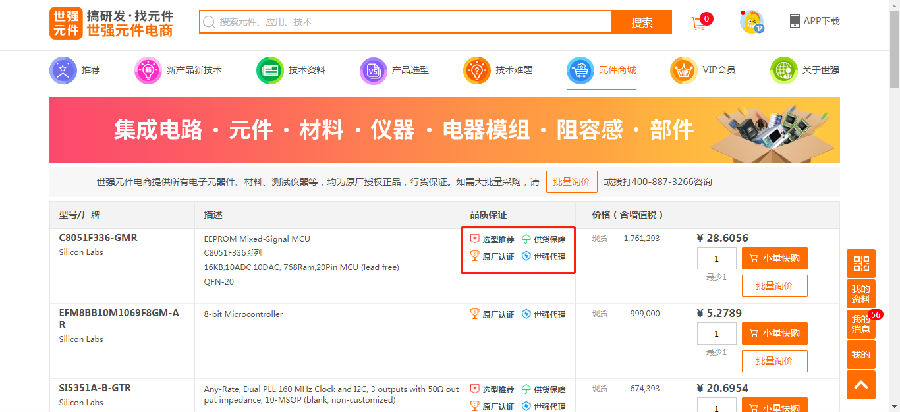Click the 关于世强 green icon
Viewport: 900px width, 412px height.
783,70
